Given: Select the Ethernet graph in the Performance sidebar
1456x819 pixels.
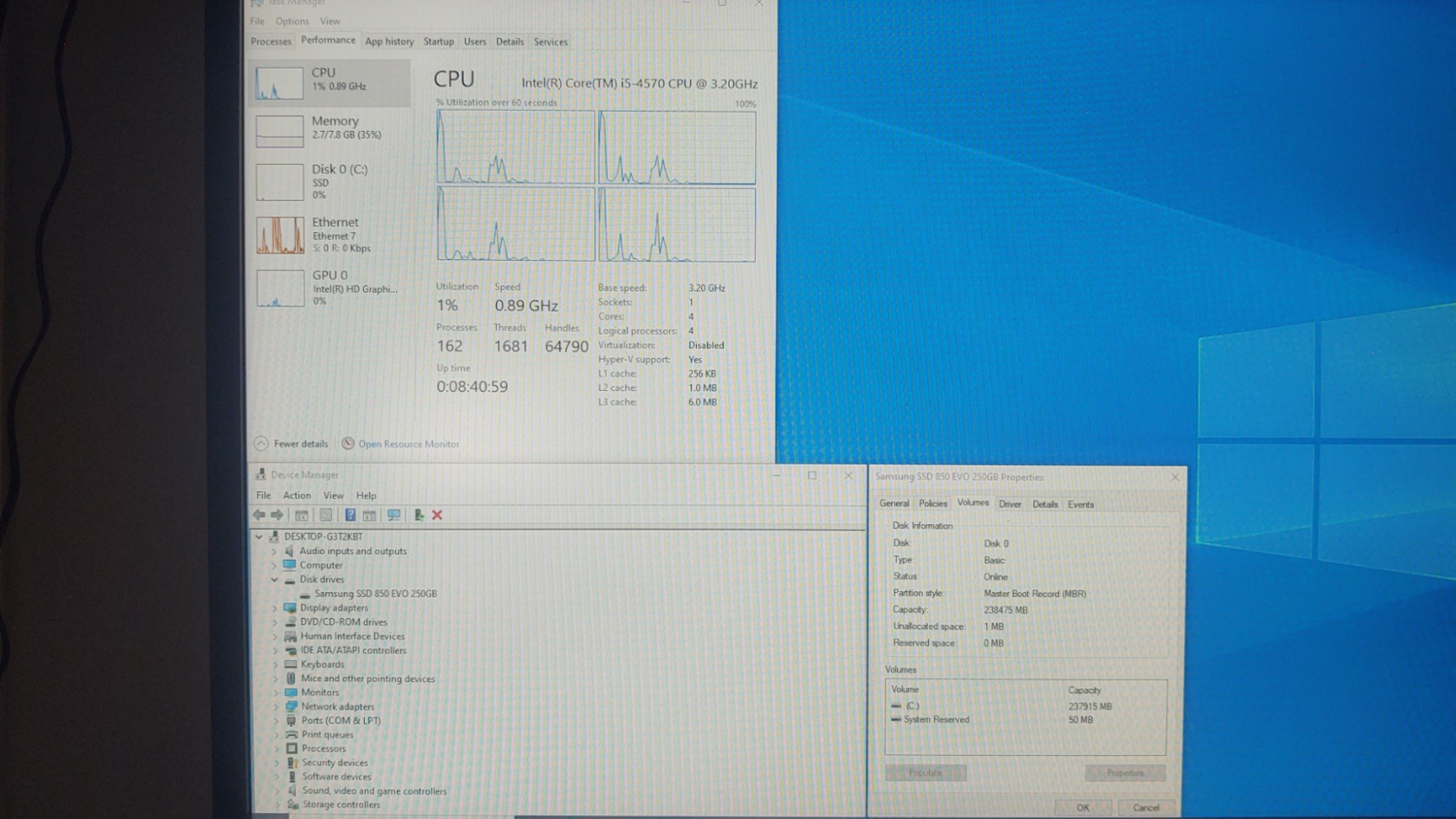Looking at the screenshot, I should pos(280,235).
